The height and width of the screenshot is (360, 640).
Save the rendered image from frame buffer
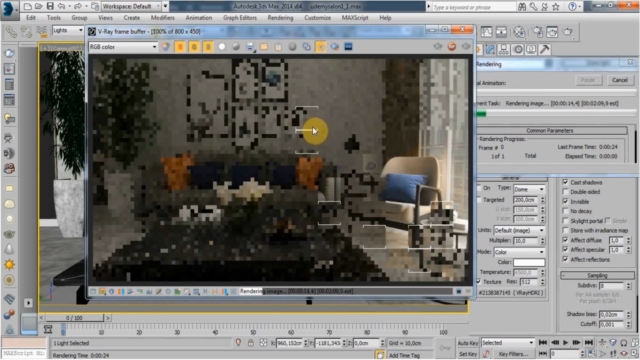pyautogui.click(x=250, y=47)
